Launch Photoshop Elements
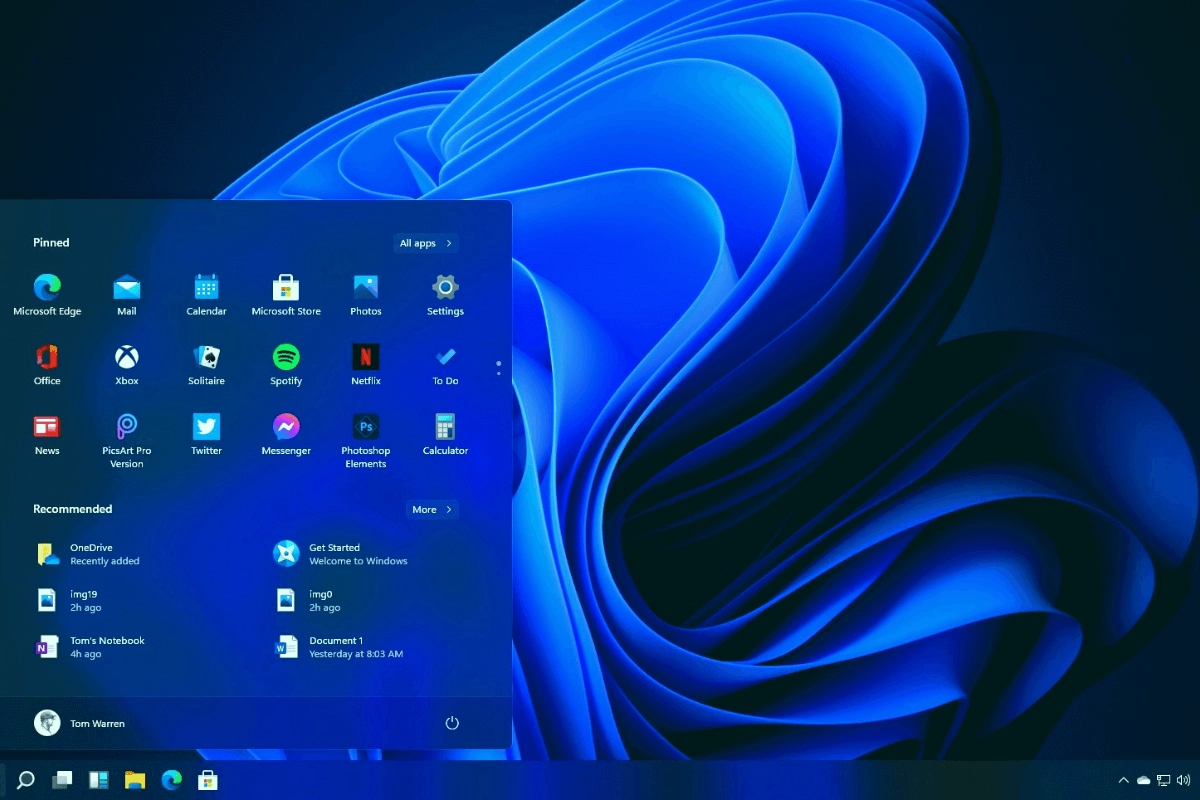 pos(366,427)
